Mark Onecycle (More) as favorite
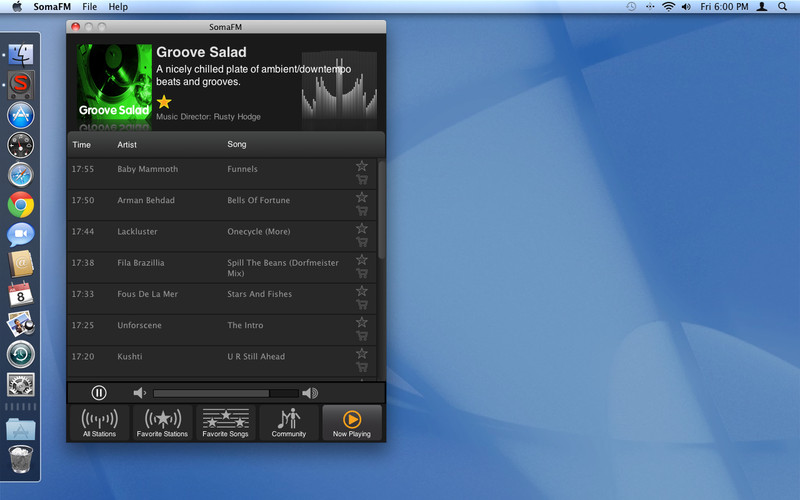The height and width of the screenshot is (500, 800). pyautogui.click(x=362, y=228)
